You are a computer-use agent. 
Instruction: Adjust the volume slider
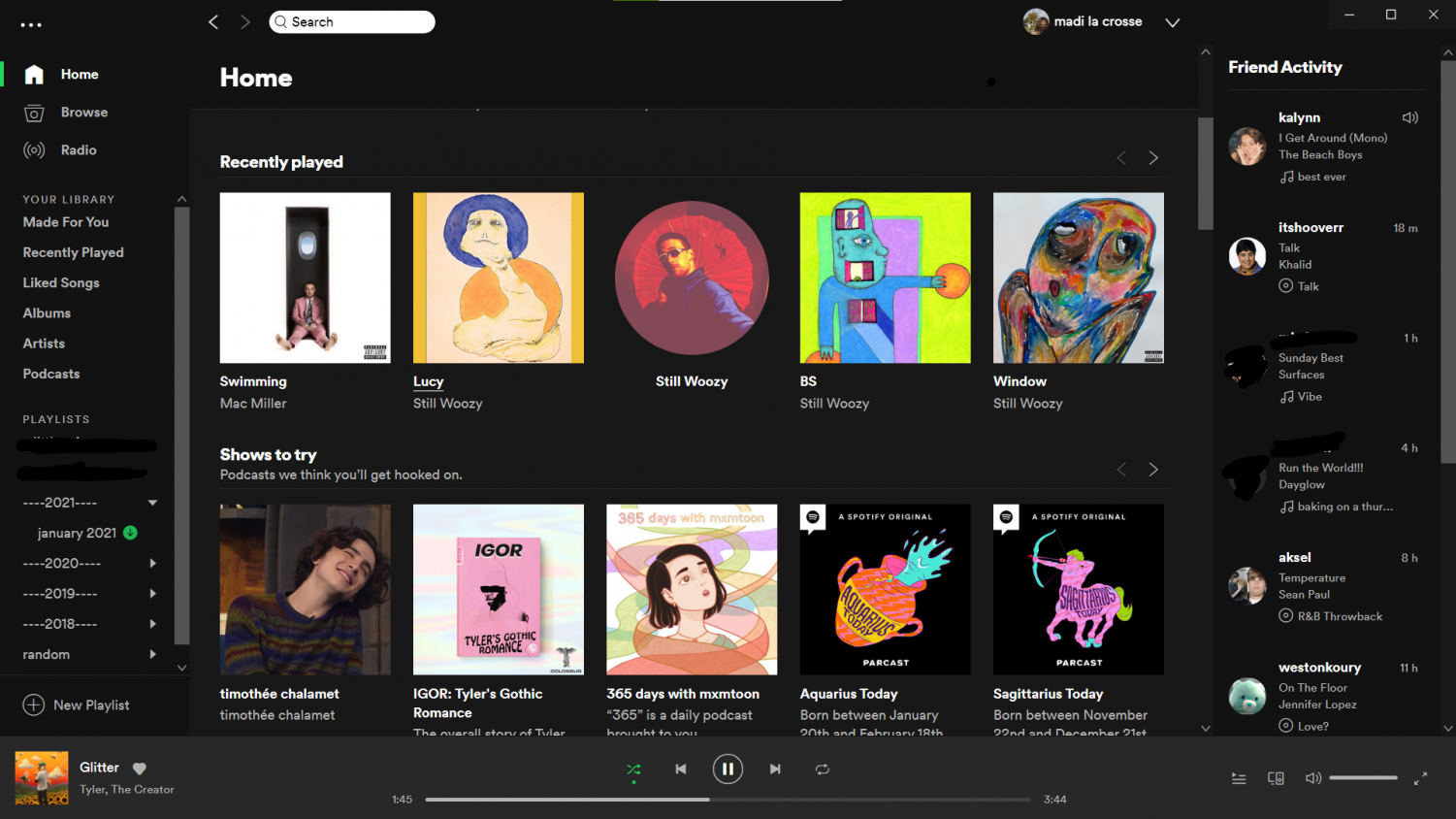tap(1363, 778)
